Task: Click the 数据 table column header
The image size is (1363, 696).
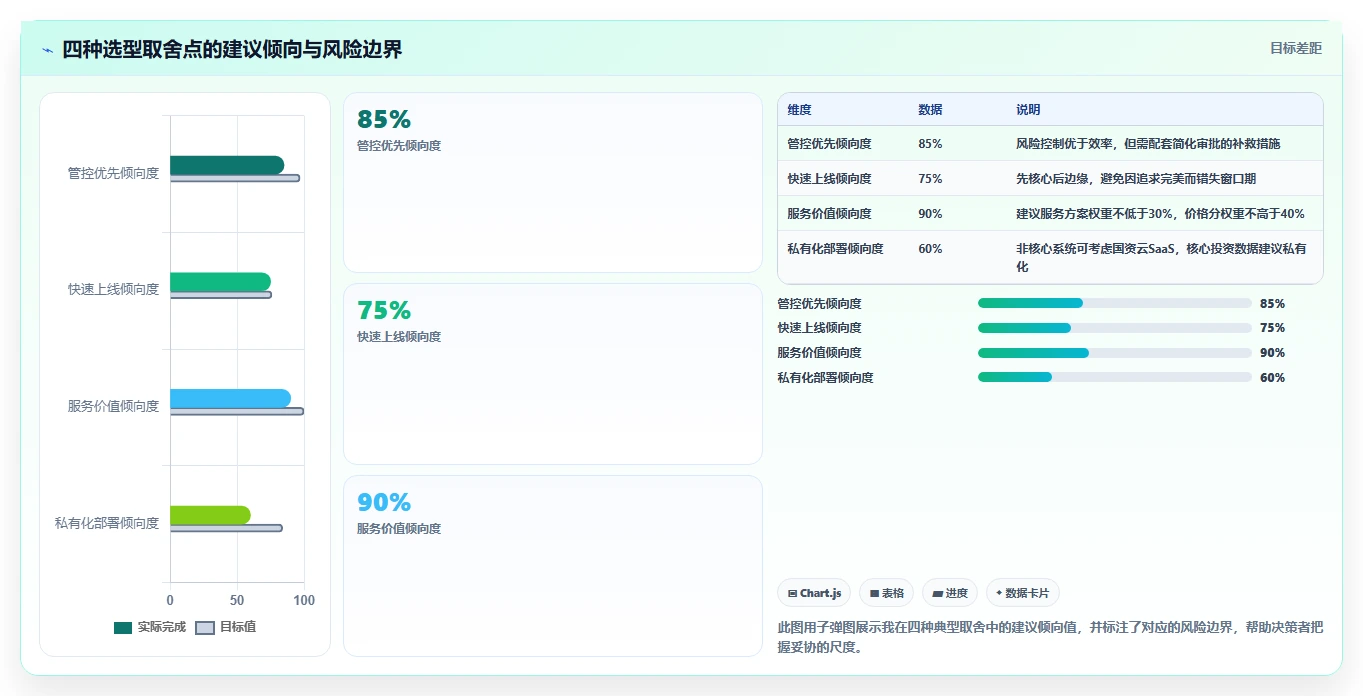Action: pyautogui.click(x=930, y=109)
